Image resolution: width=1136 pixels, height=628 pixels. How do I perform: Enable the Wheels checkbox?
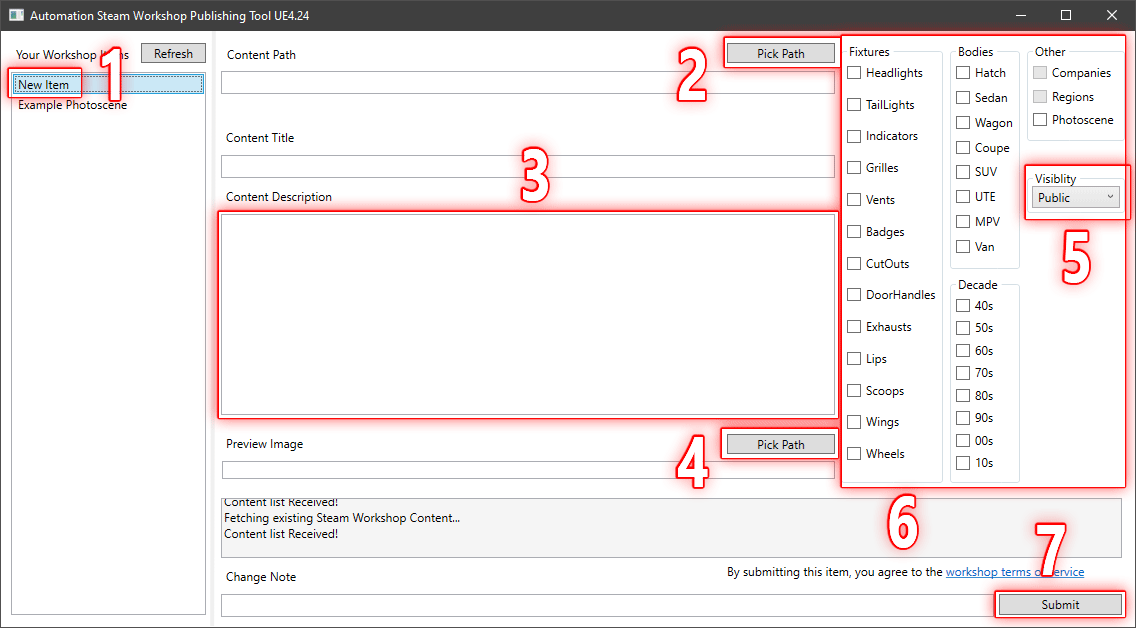[854, 453]
